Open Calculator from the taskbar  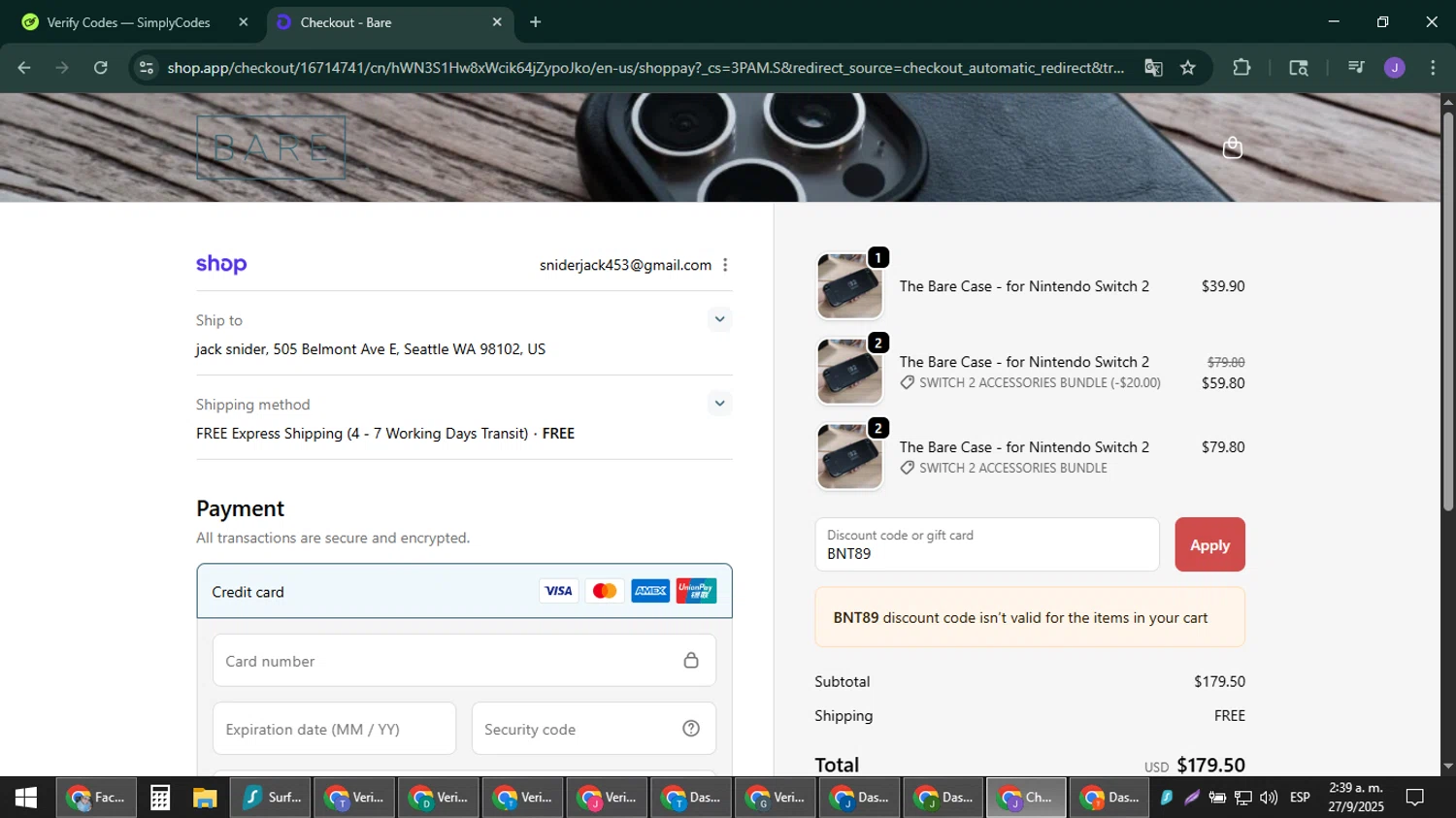pos(160,798)
